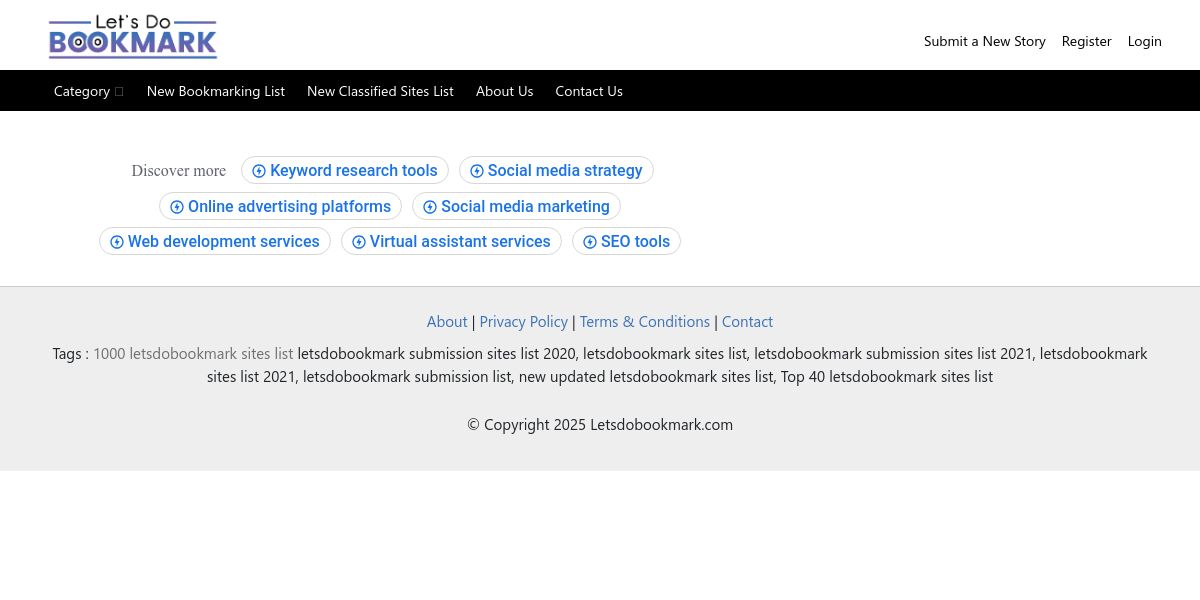Click the new updated letsdobookmark sites list text
This screenshot has height=600, width=1200.
(x=646, y=376)
